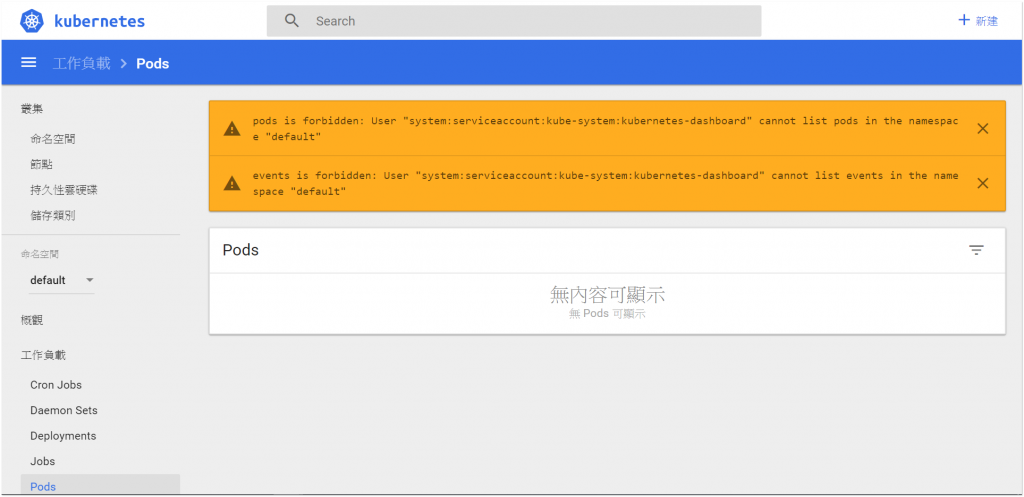Open Daemon Sets in sidebar
The height and width of the screenshot is (497, 1024).
[64, 410]
